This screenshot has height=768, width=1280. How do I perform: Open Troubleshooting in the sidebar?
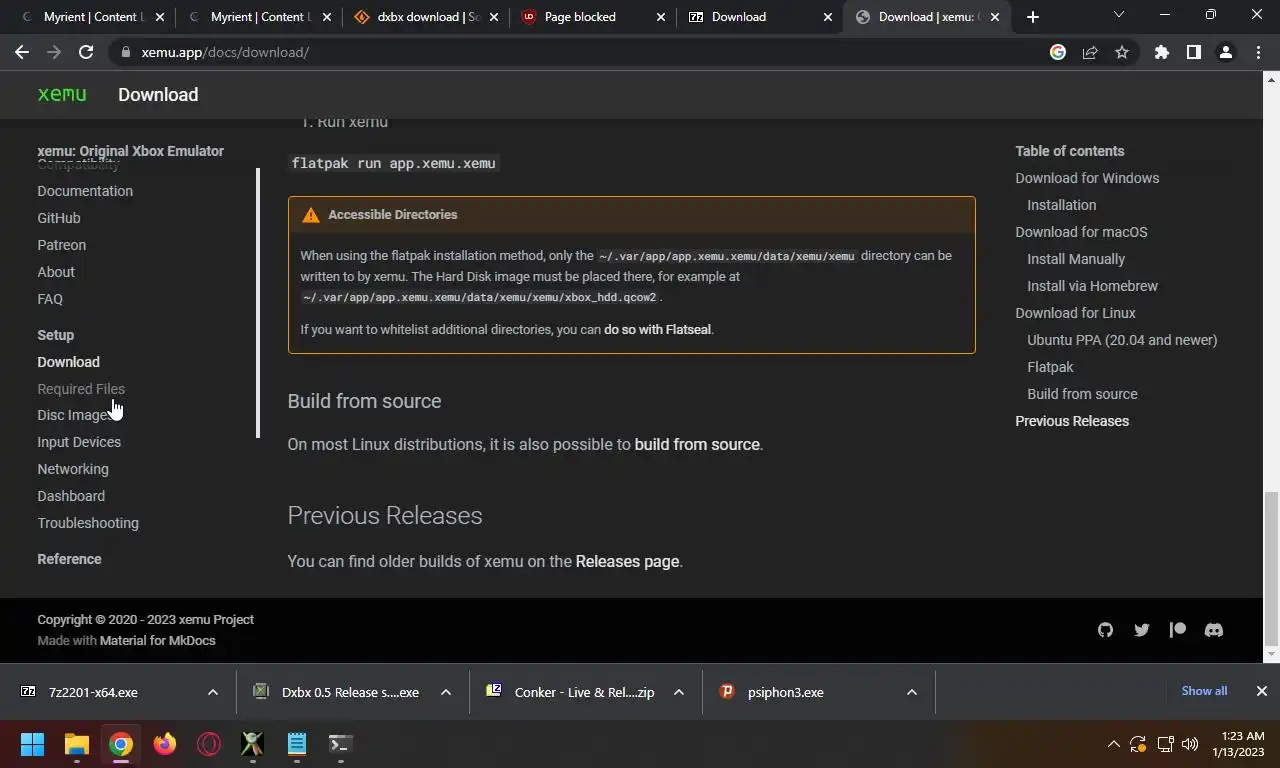88,523
